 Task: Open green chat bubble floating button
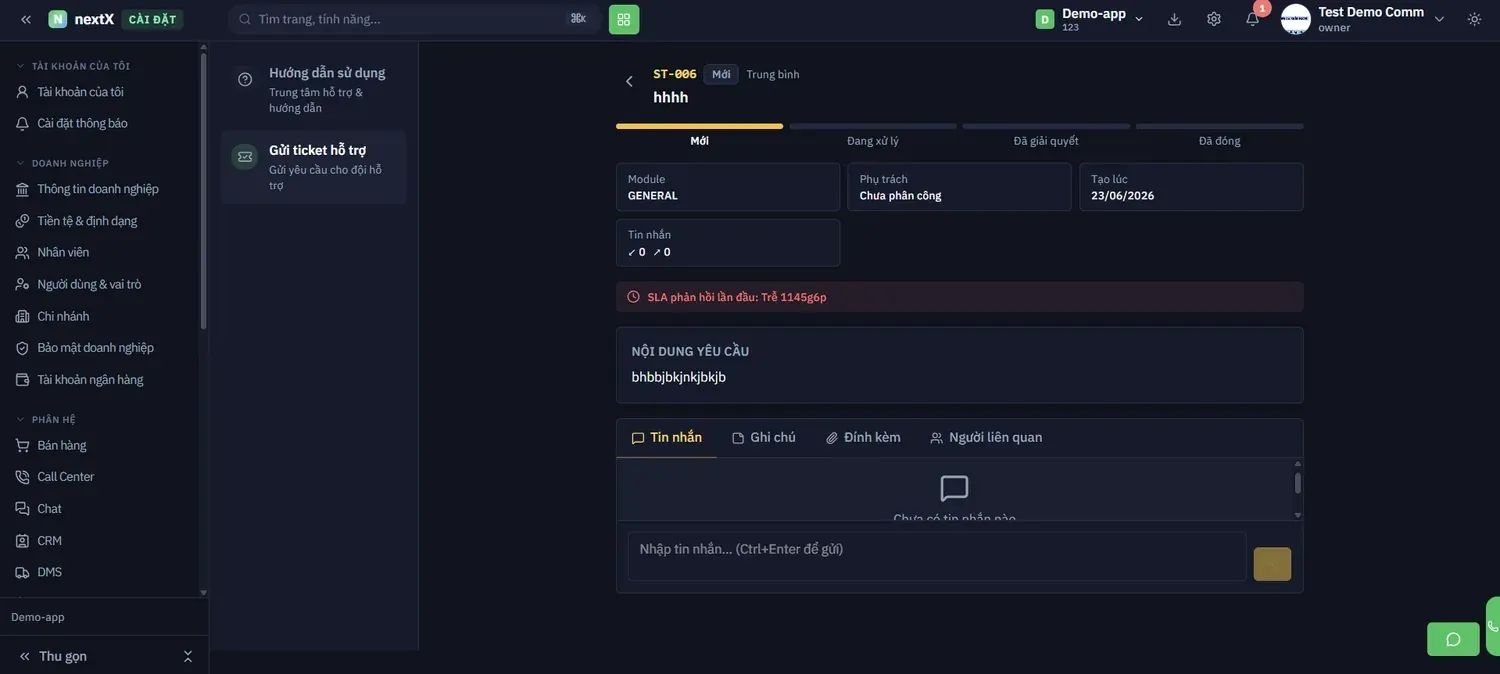click(x=1453, y=639)
